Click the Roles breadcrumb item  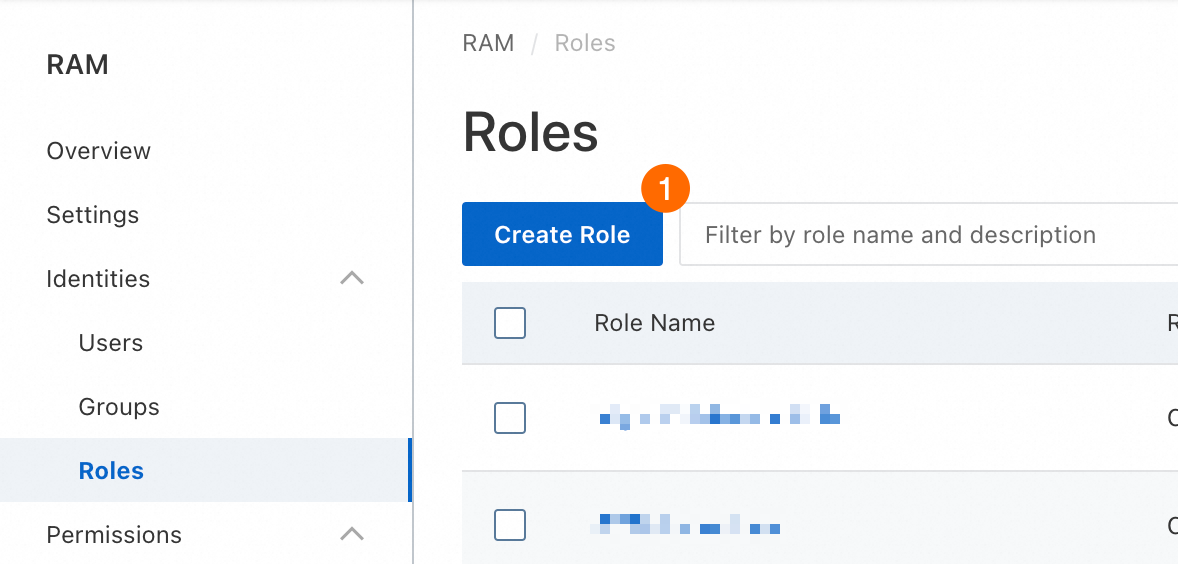[585, 43]
